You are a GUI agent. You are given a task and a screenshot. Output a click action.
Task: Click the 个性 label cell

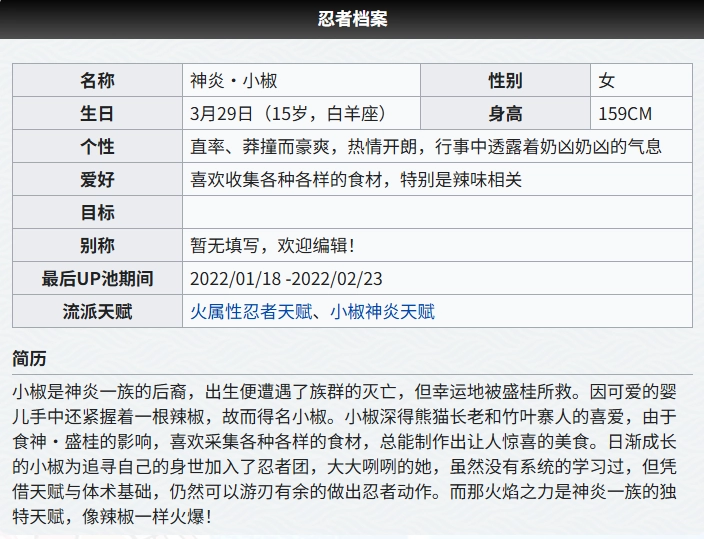click(98, 147)
